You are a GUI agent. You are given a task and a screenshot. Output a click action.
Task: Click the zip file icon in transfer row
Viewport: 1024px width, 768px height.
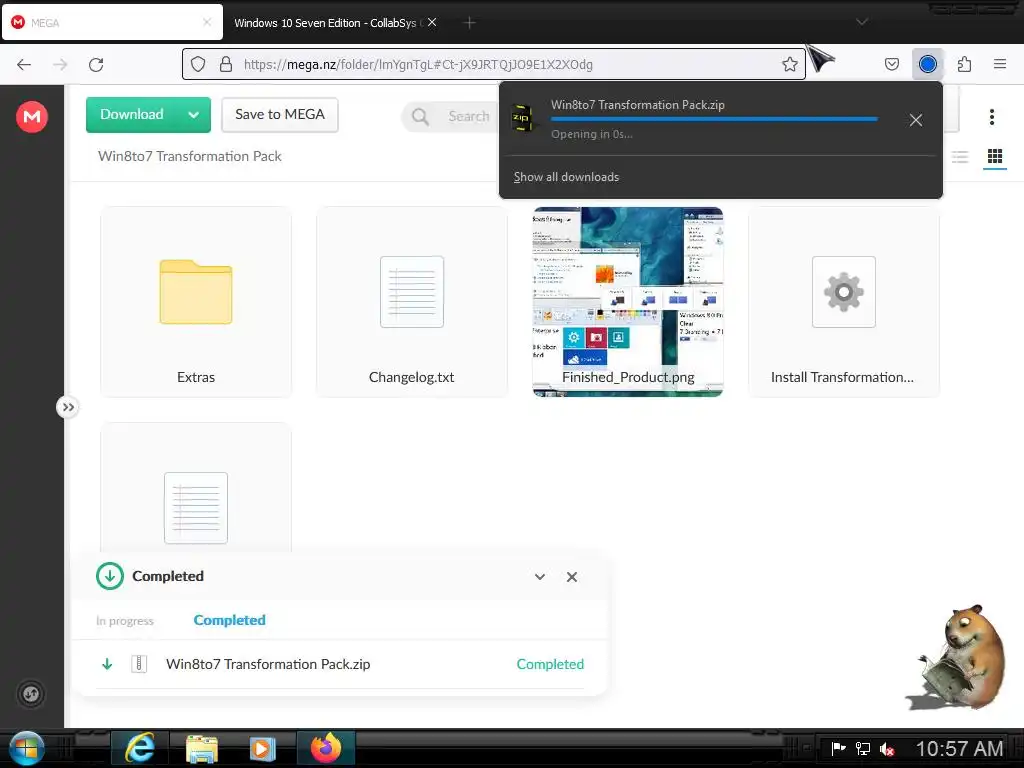tap(139, 664)
